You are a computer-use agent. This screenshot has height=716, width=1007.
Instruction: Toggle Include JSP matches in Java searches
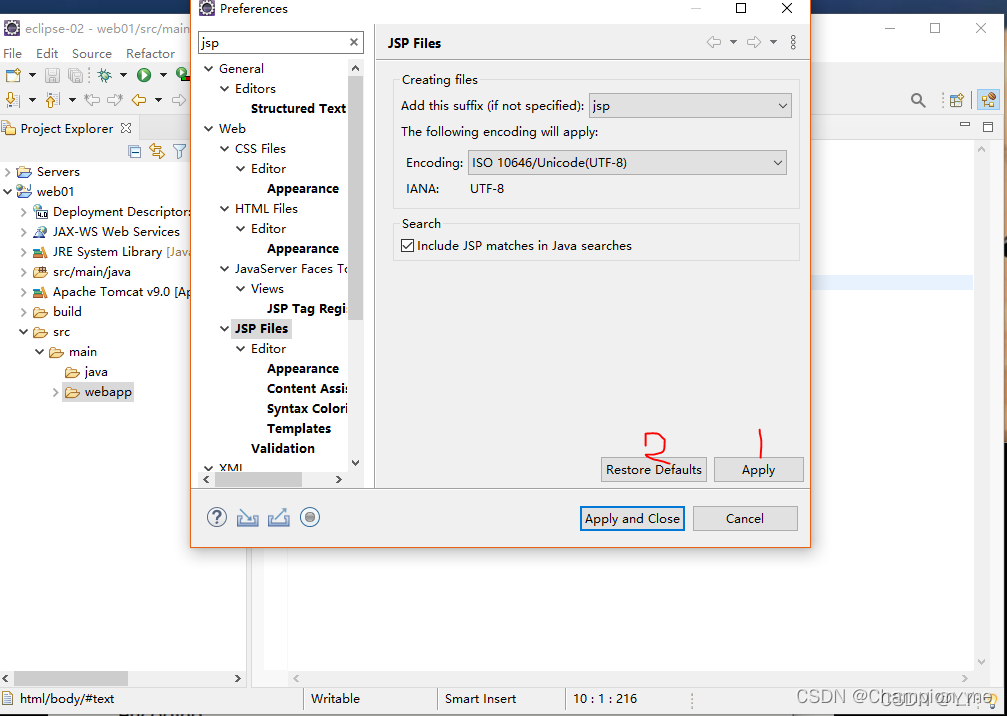(x=407, y=246)
